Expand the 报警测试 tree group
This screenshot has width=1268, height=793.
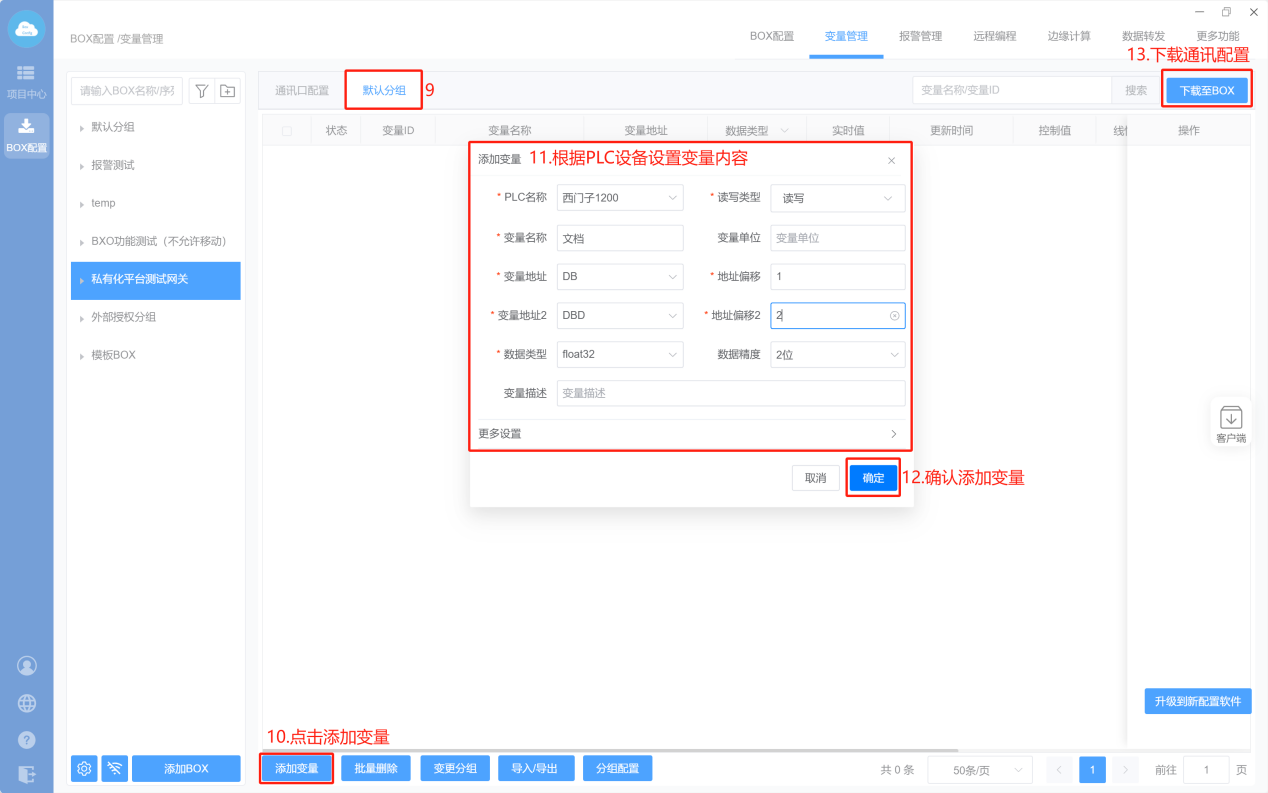pos(82,165)
